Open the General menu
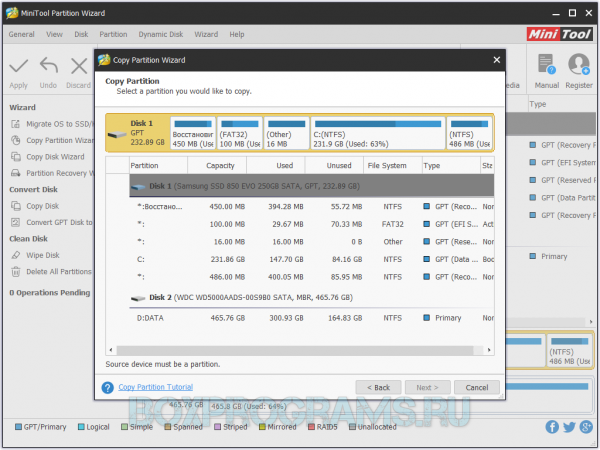This screenshot has width=600, height=450. point(21,34)
